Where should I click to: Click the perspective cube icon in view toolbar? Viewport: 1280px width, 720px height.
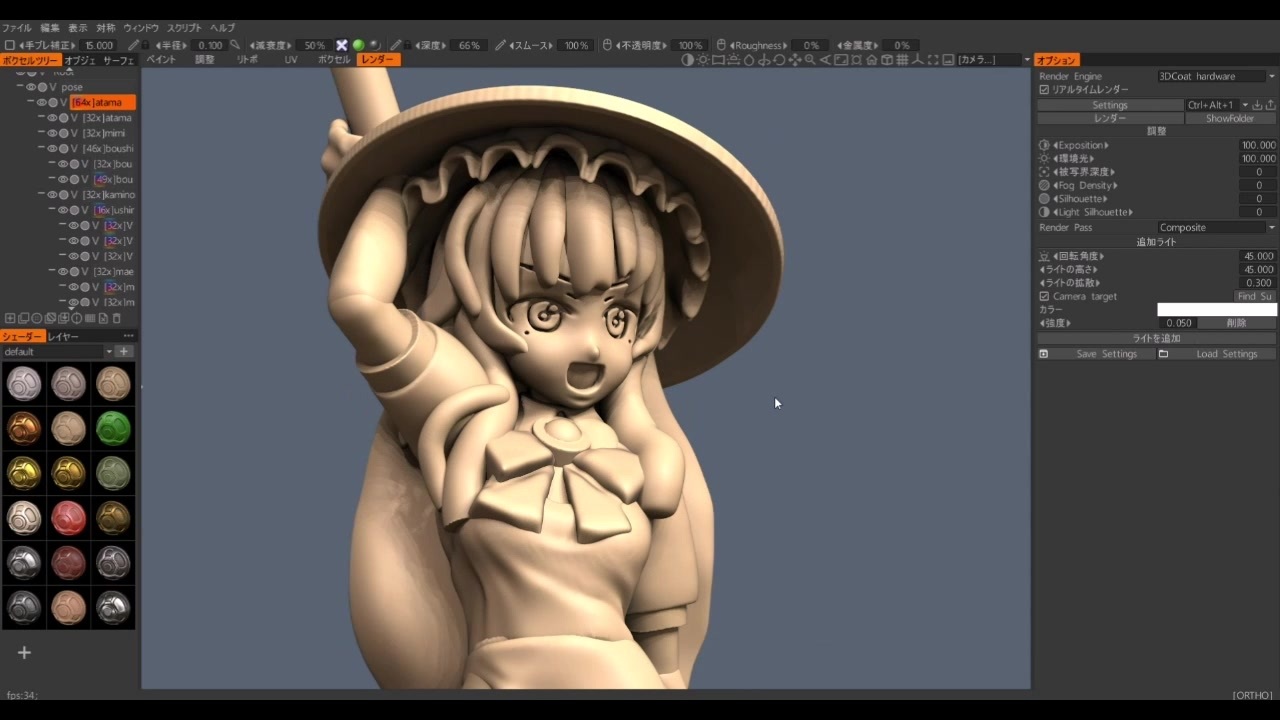point(887,60)
